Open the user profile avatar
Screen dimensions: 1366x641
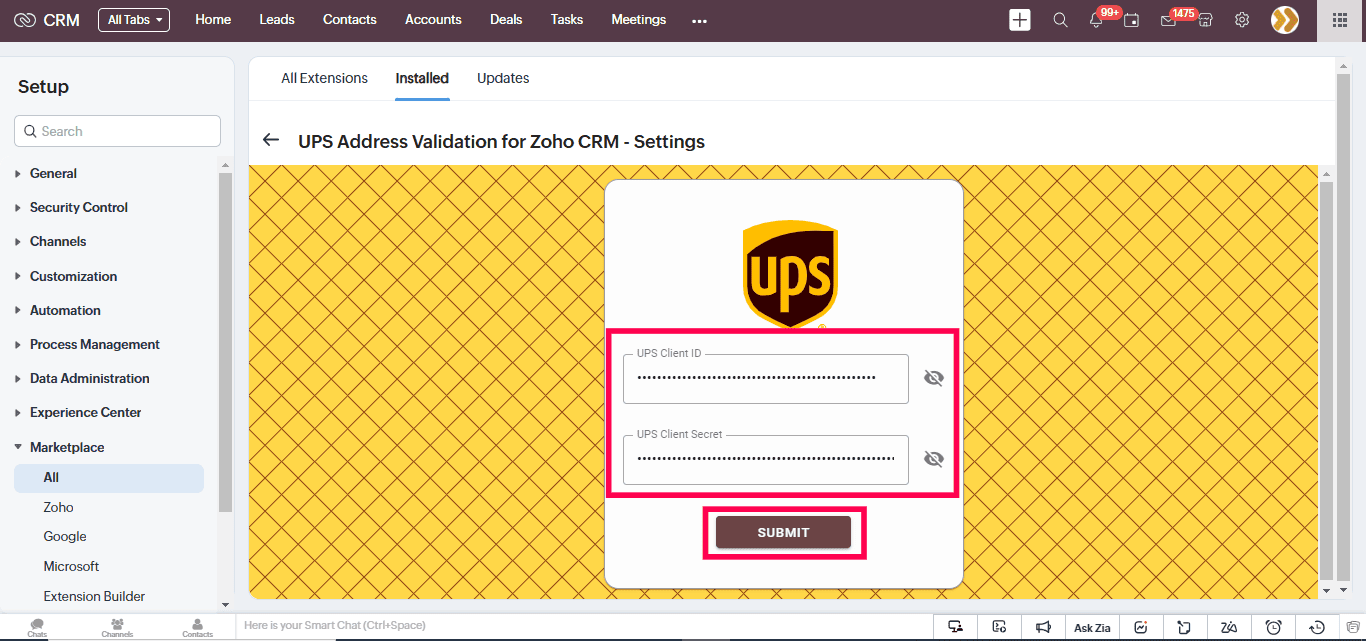point(1285,20)
